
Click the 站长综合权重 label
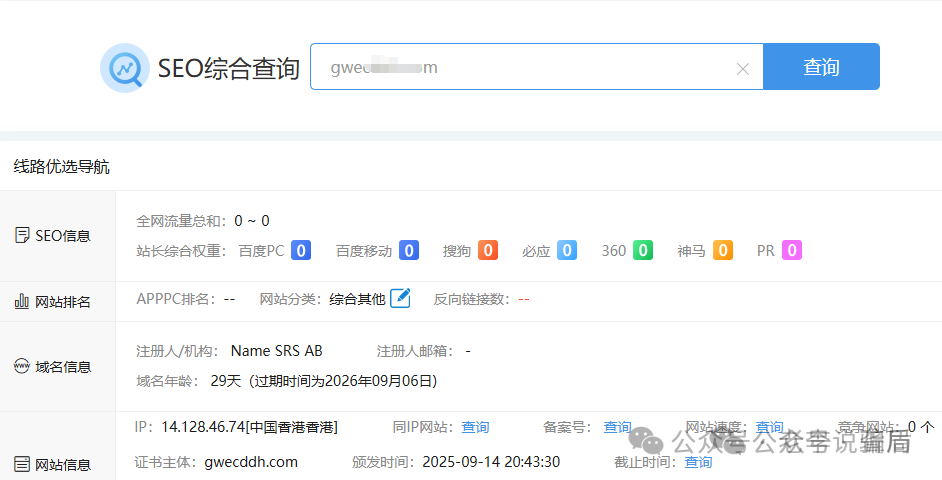click(181, 251)
